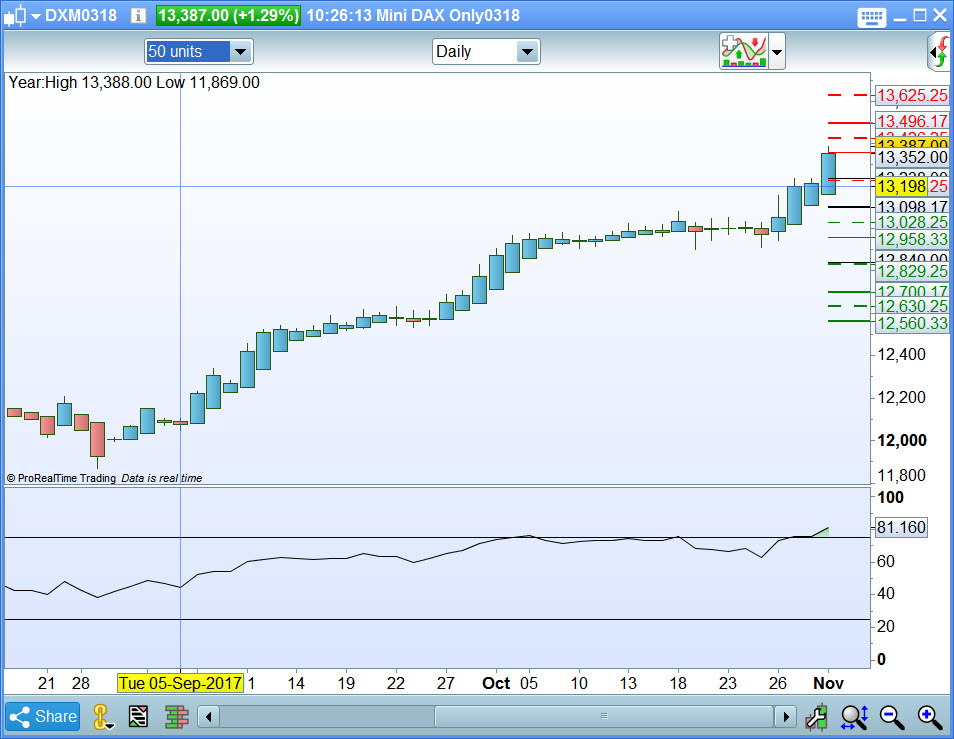Click the drawing objects list icon
The height and width of the screenshot is (739, 954).
tap(138, 716)
